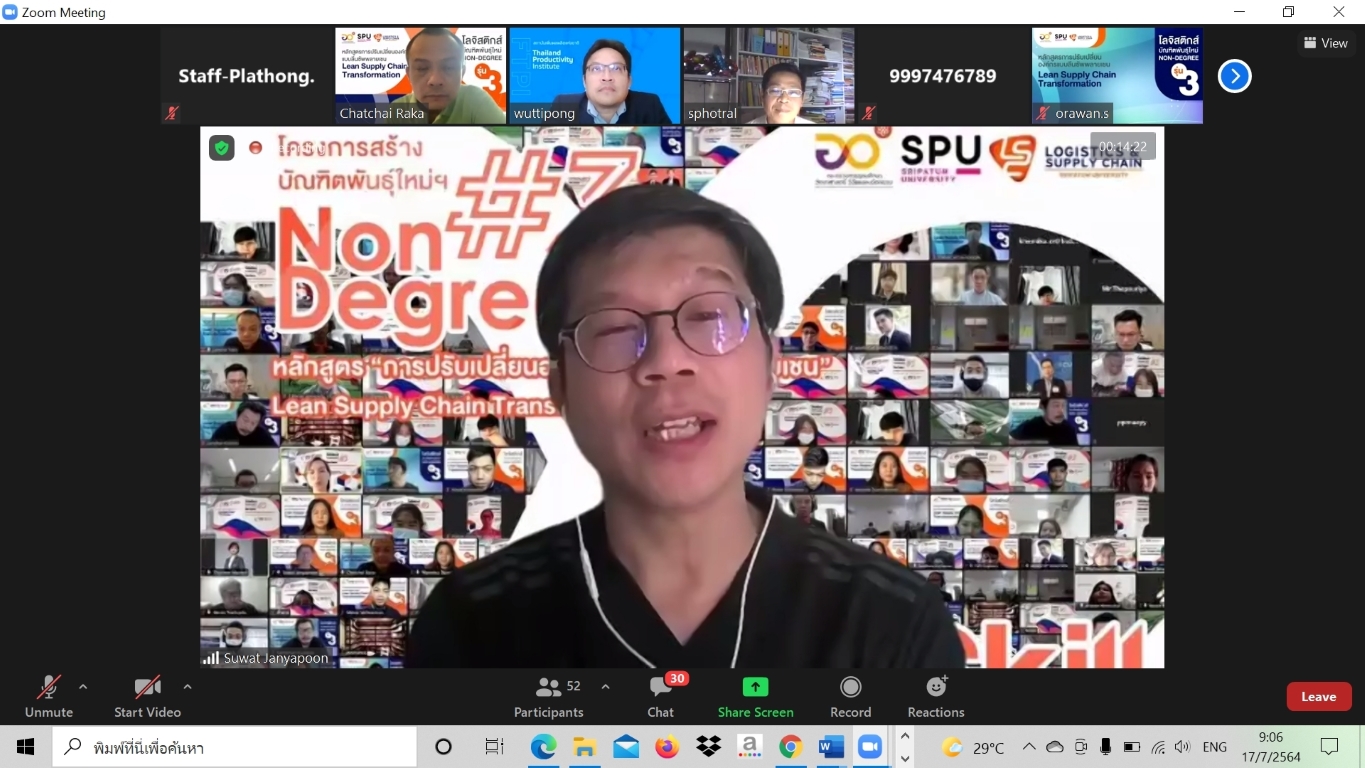Image resolution: width=1365 pixels, height=768 pixels.
Task: Open video options caret beside Start Video
Action: pos(187,687)
